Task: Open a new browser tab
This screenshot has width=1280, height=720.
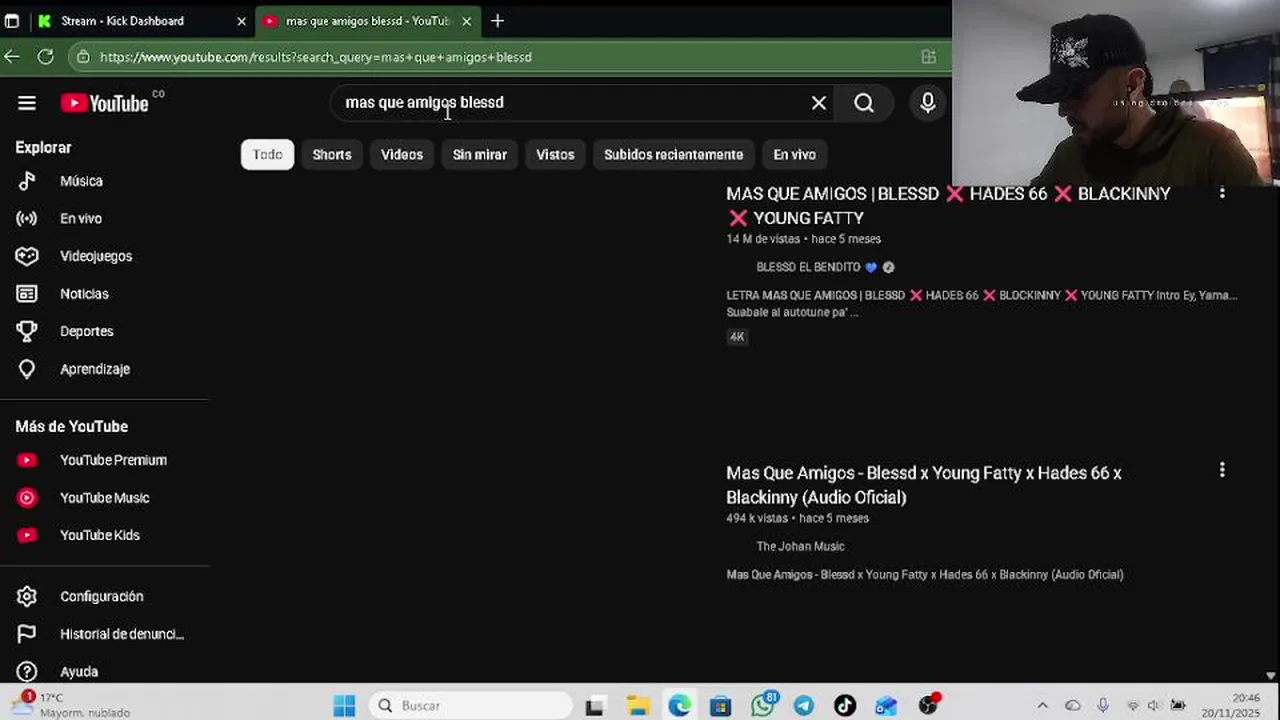Action: pyautogui.click(x=497, y=21)
